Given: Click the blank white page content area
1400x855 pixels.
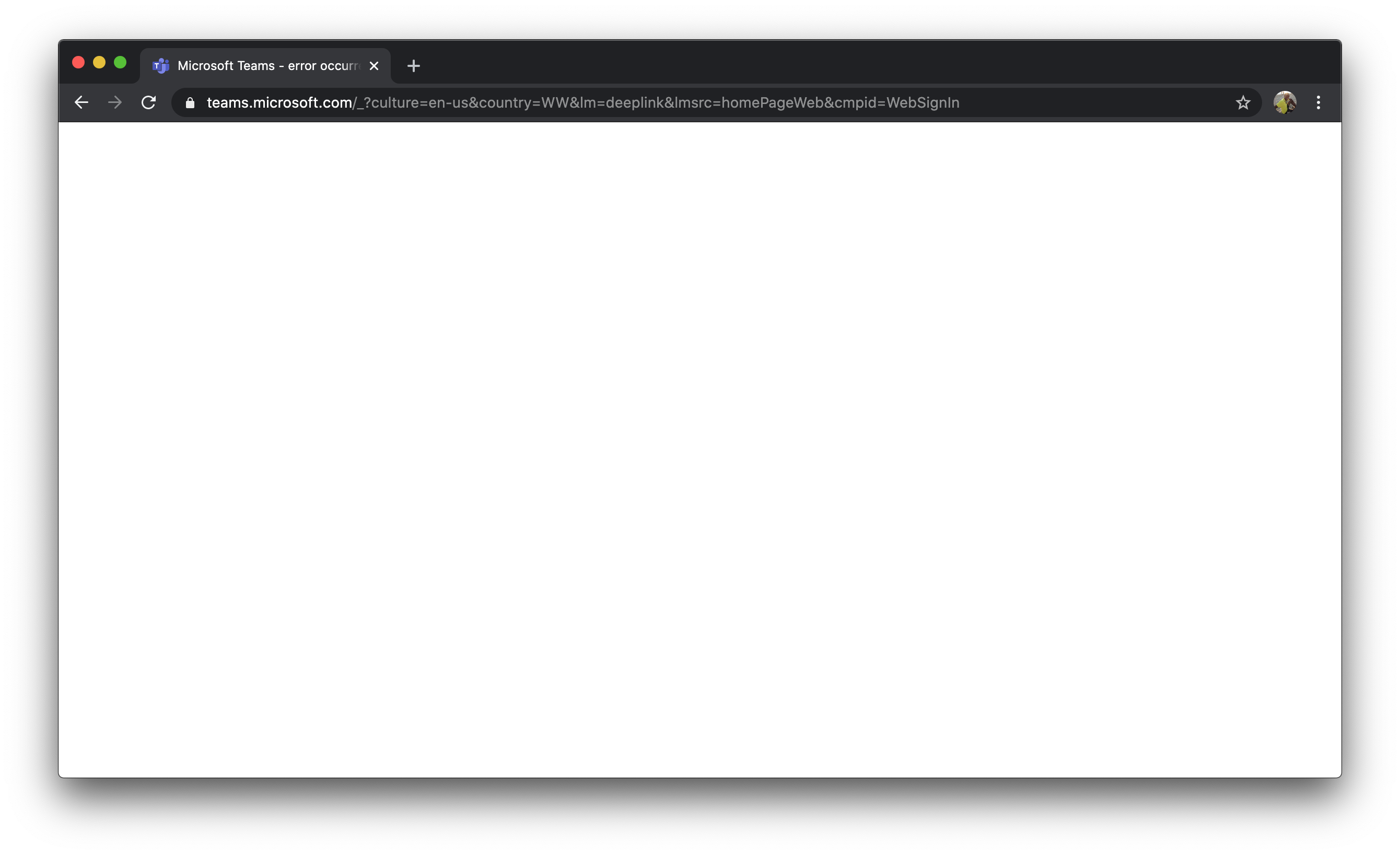Looking at the screenshot, I should pos(699,449).
